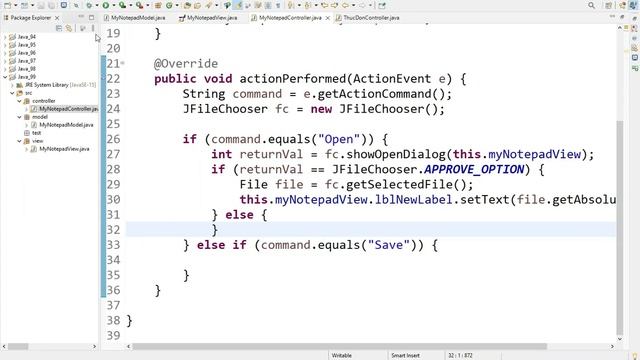The image size is (640, 360).
Task: Collapse method fold marker at line 21
Action: 123,64
